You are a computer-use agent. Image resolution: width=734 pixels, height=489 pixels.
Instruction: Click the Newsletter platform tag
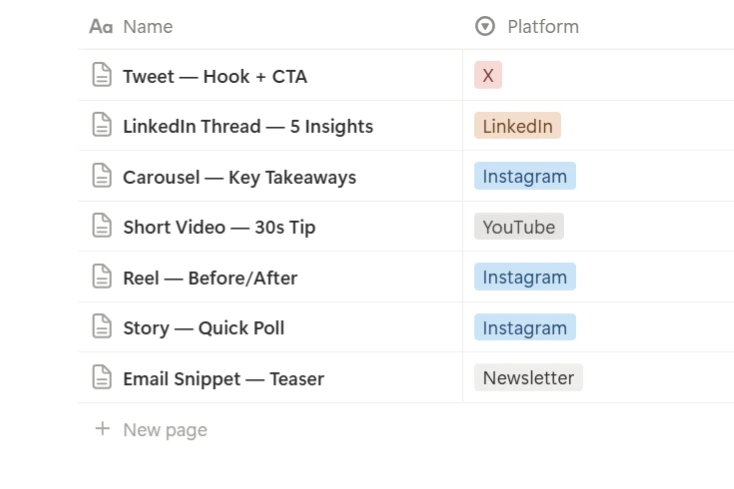tap(528, 378)
